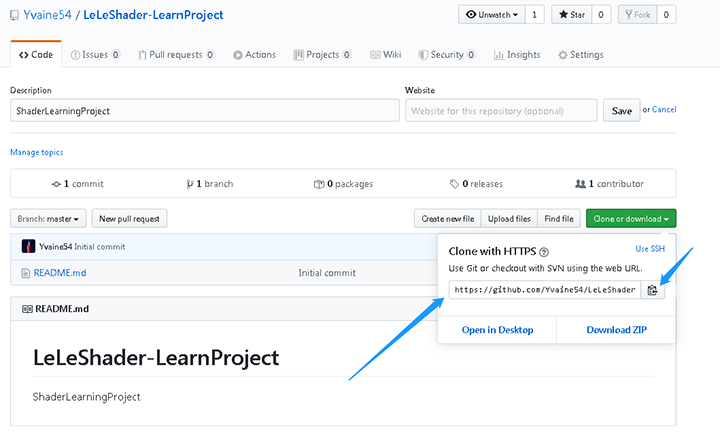The height and width of the screenshot is (446, 720).
Task: View the 1 commit history
Action: 78,184
